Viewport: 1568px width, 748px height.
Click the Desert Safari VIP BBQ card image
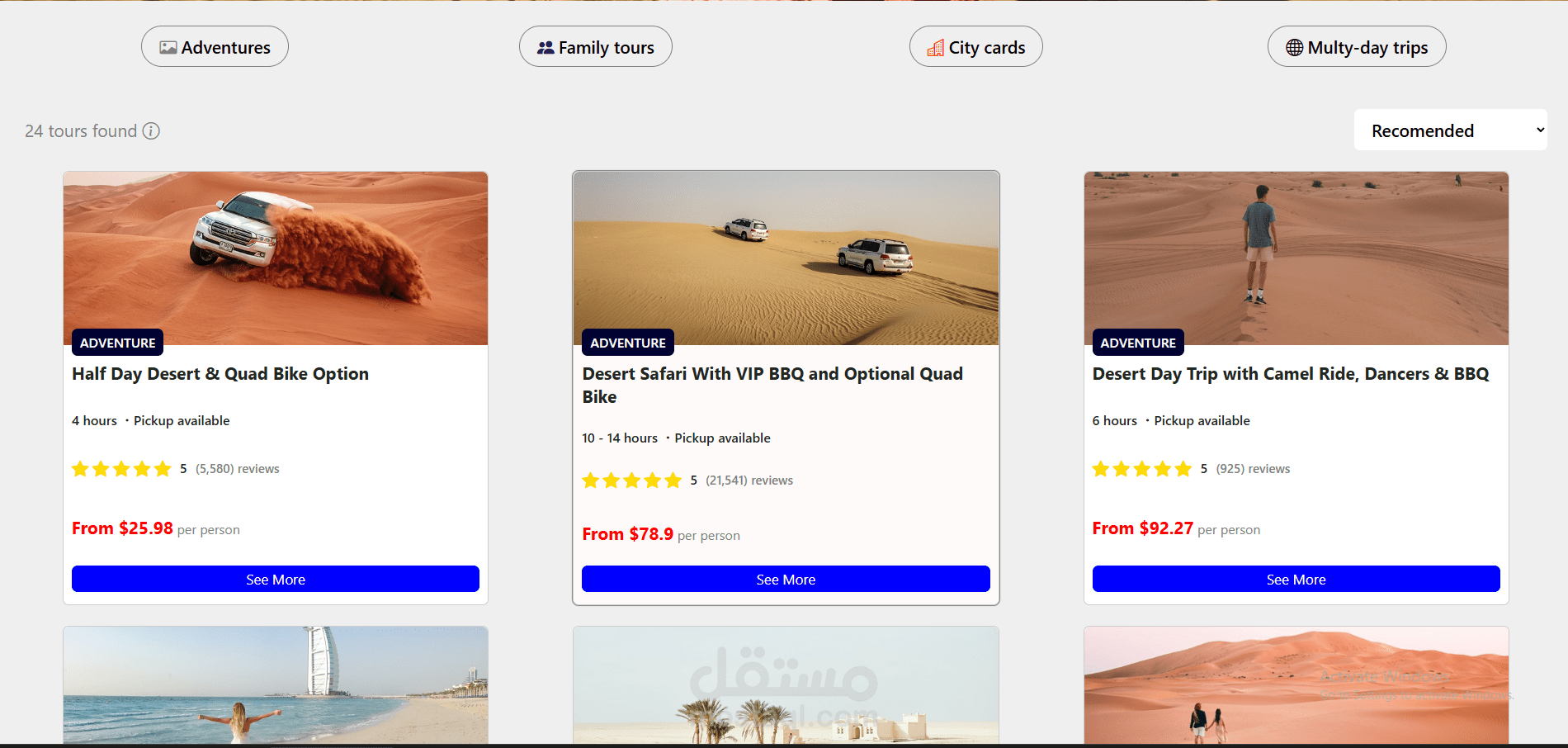pos(785,258)
